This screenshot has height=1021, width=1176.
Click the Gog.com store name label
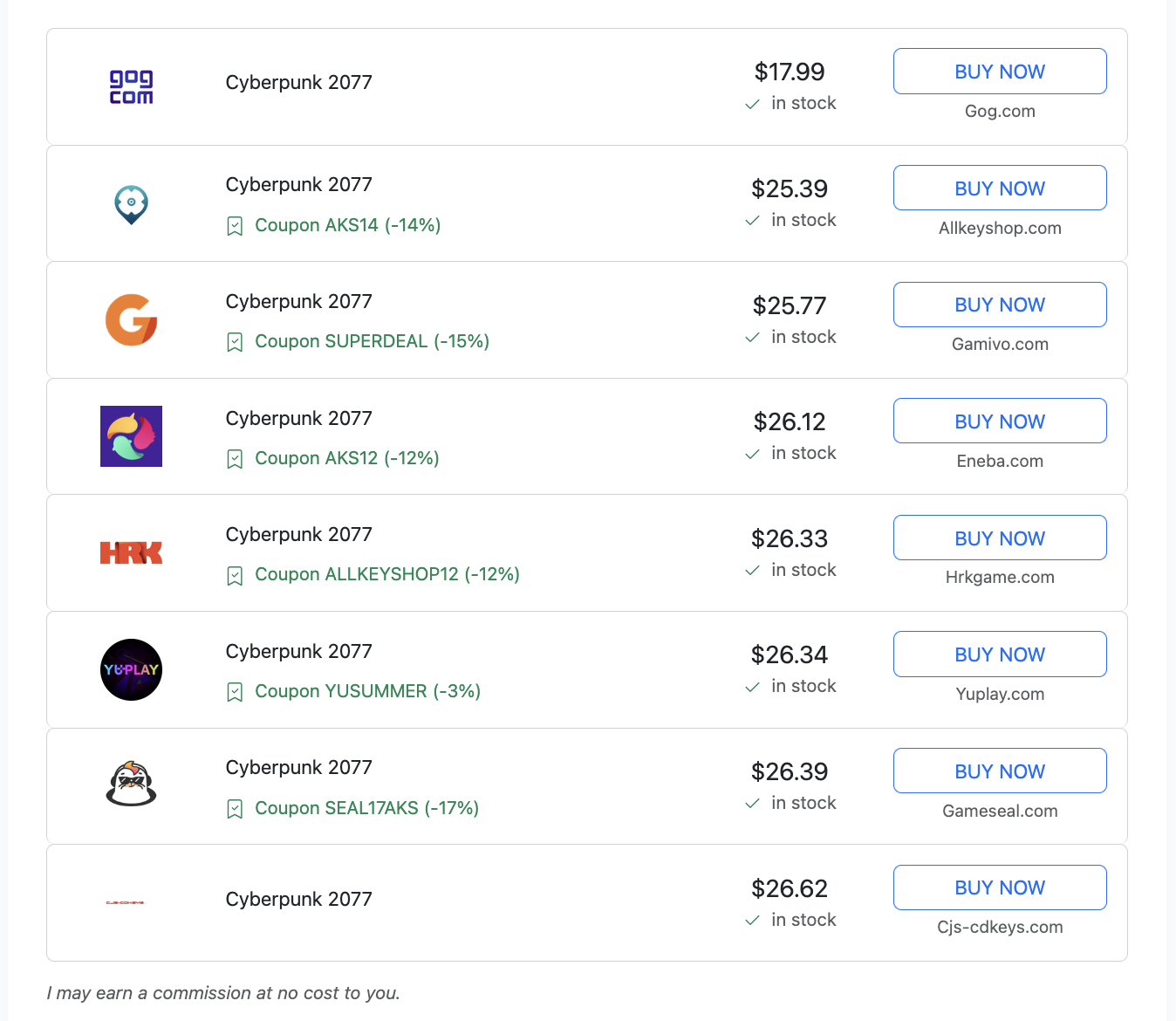click(x=1000, y=112)
